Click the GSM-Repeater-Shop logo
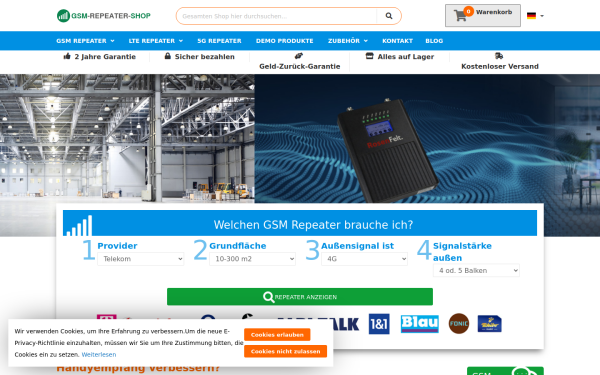The height and width of the screenshot is (375, 600). (x=103, y=16)
